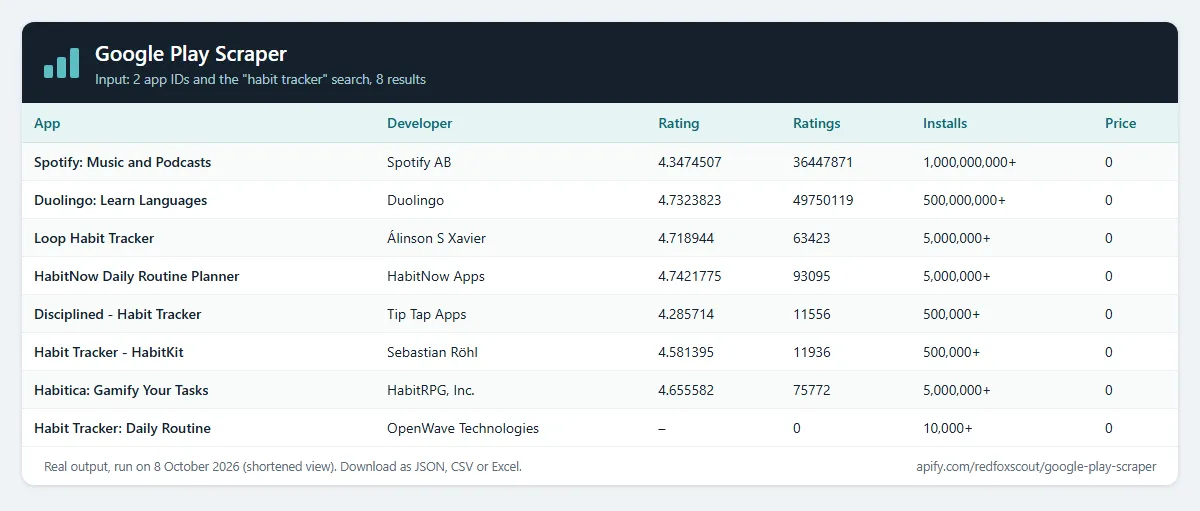This screenshot has height=511, width=1200.
Task: Click the Google Play Scraper title
Action: [191, 54]
